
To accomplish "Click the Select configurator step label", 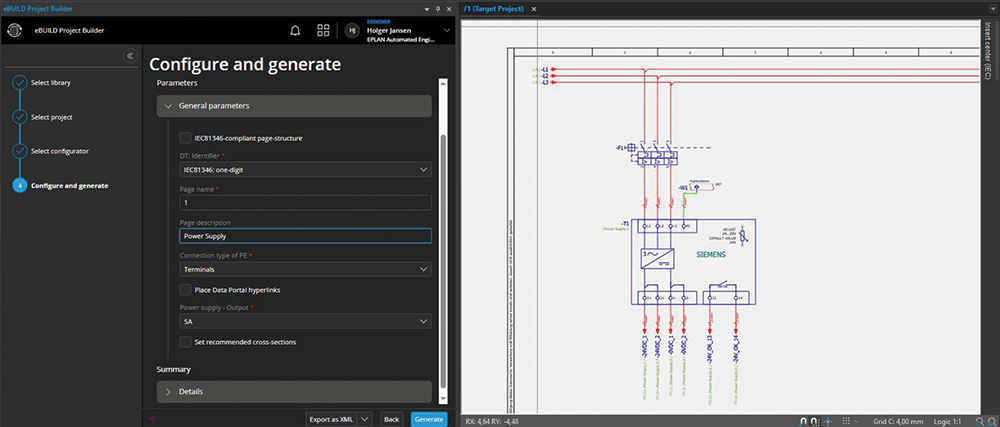I will (x=60, y=152).
